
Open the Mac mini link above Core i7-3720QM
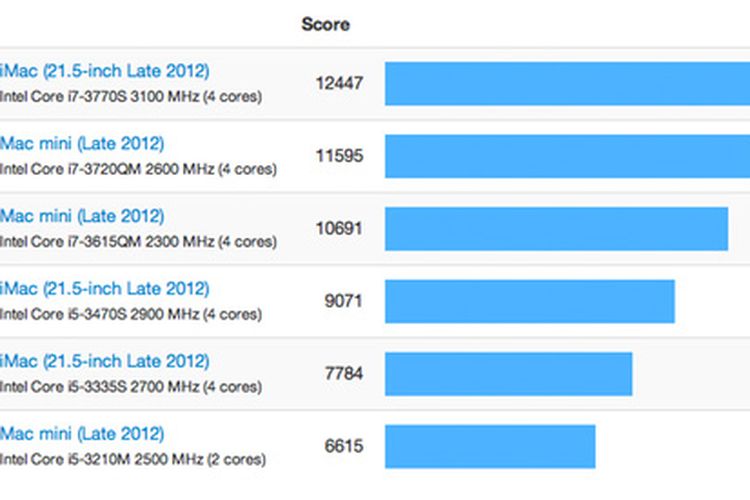point(82,143)
